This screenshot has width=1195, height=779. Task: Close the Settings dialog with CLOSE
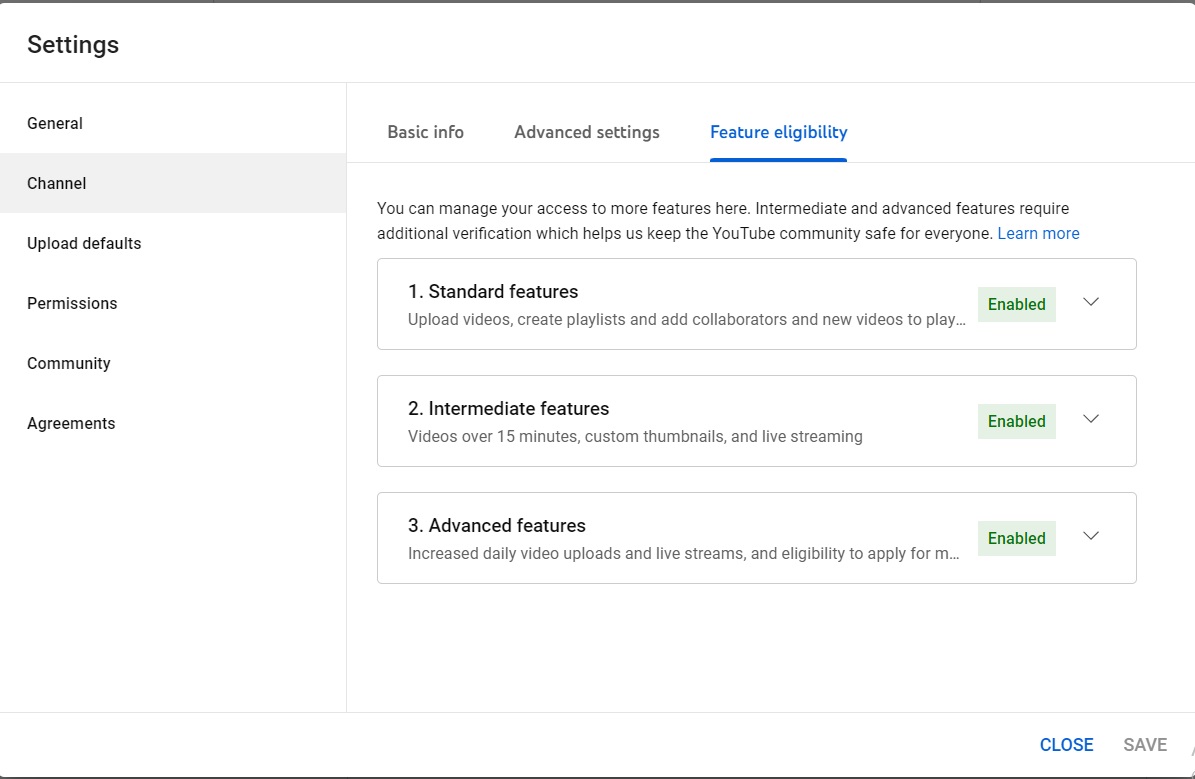[1066, 745]
